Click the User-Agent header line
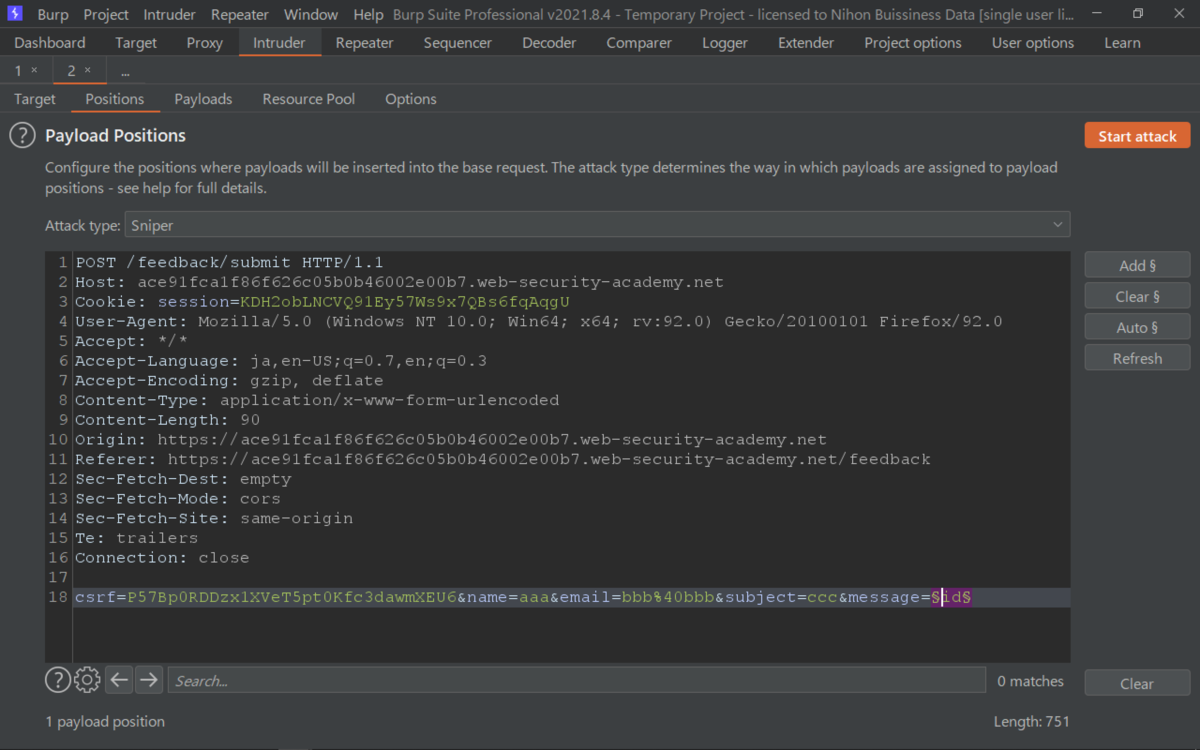The height and width of the screenshot is (750, 1200). pos(539,322)
